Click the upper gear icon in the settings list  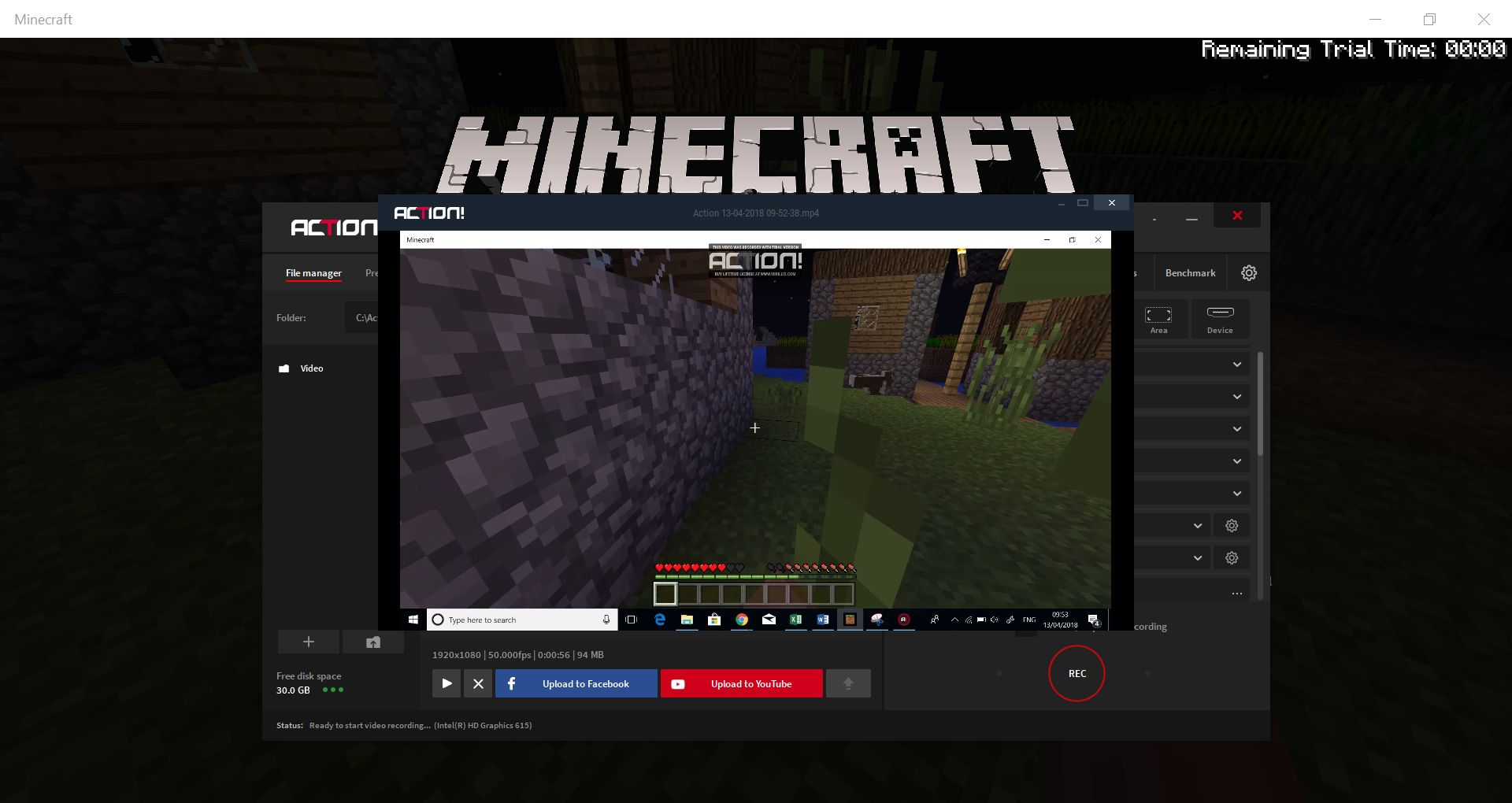tap(1232, 526)
